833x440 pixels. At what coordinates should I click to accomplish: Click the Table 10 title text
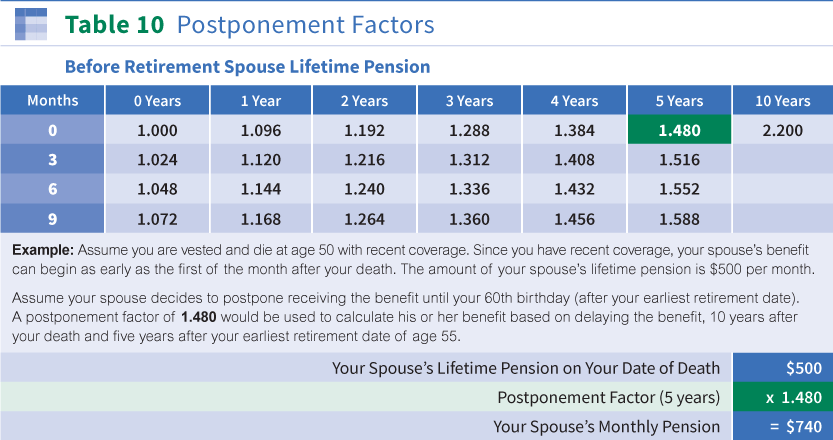point(249,24)
